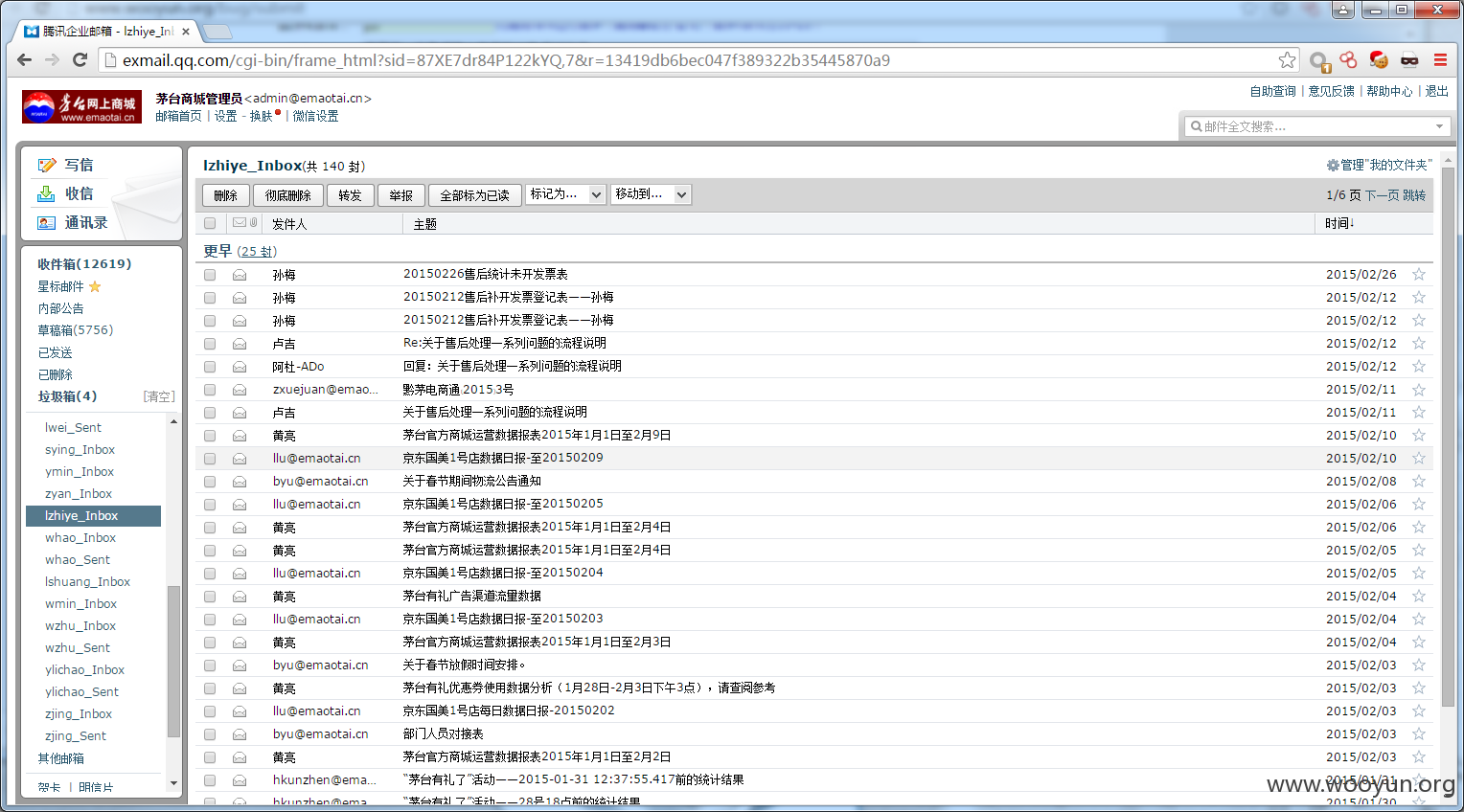Check the 部门人员对接表 email row

click(x=210, y=734)
